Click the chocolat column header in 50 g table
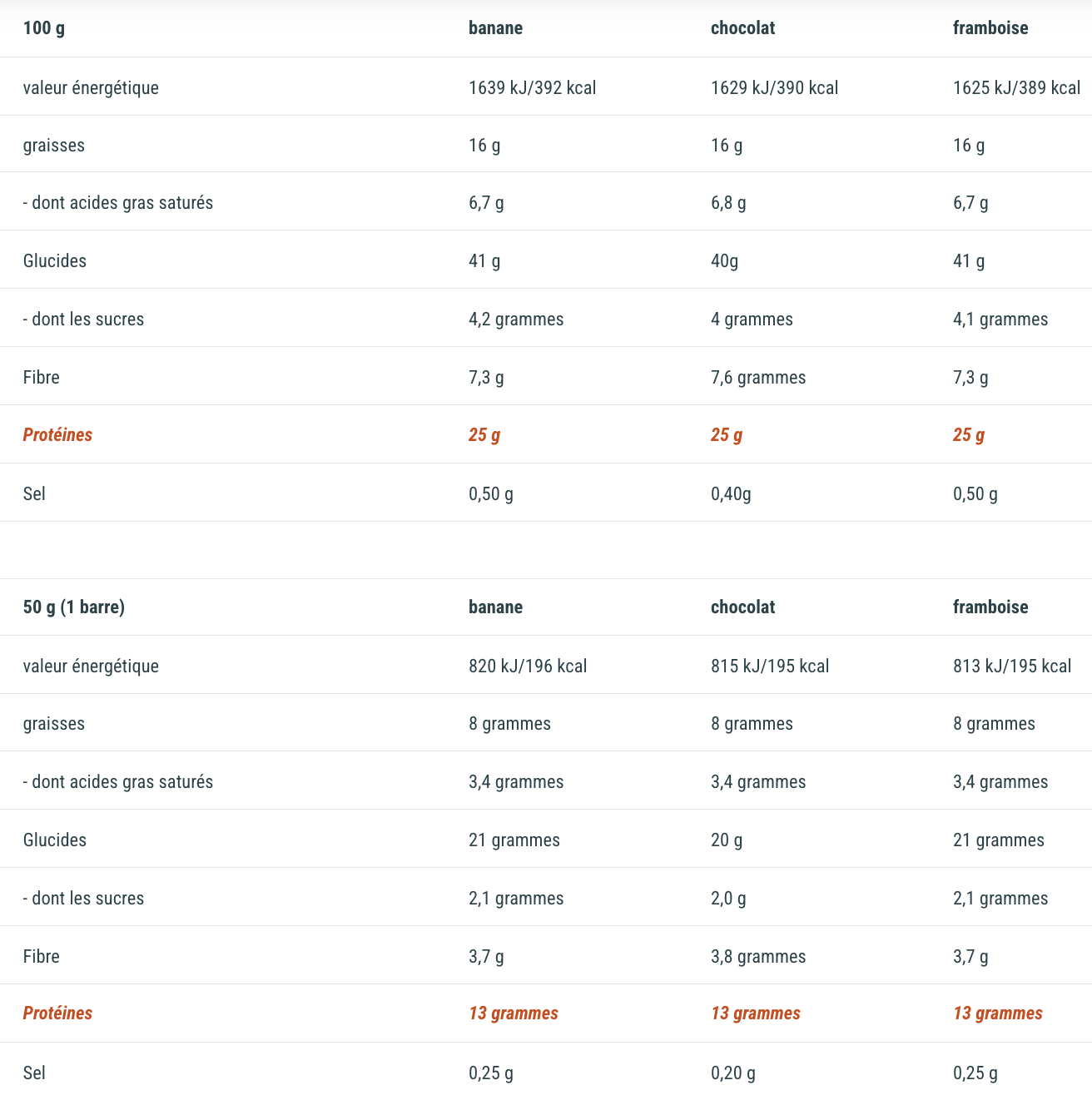The width and height of the screenshot is (1092, 1095). click(x=742, y=607)
